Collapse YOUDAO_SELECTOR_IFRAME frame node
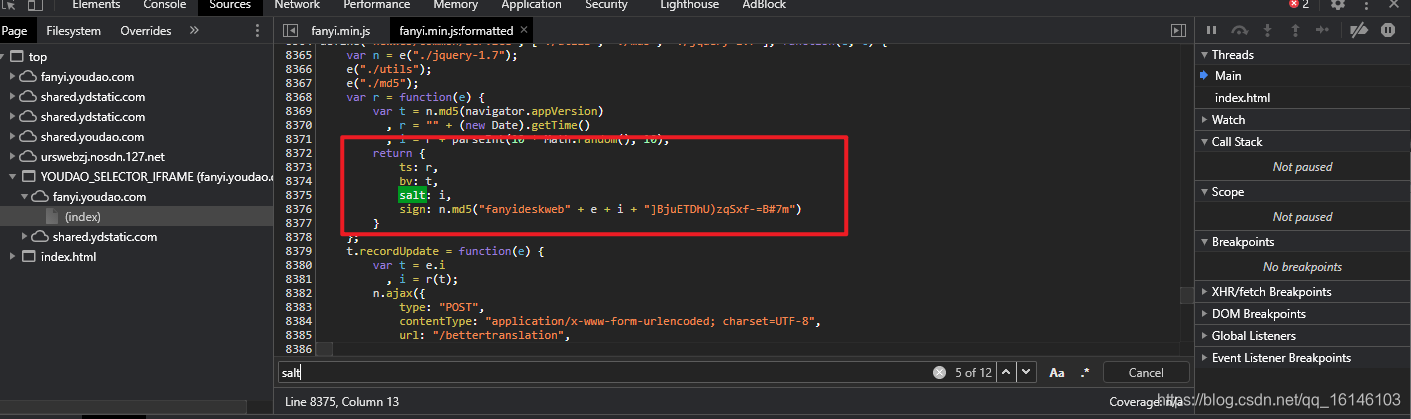Screen dimensions: 1411x419 (x=13, y=177)
